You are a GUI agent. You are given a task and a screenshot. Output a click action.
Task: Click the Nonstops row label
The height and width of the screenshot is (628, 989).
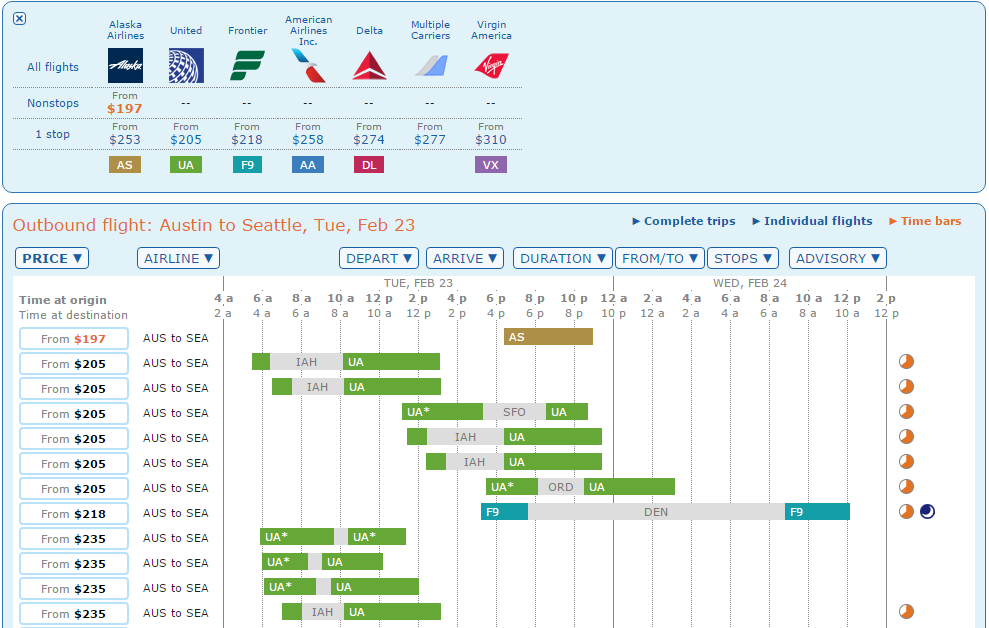pos(53,103)
